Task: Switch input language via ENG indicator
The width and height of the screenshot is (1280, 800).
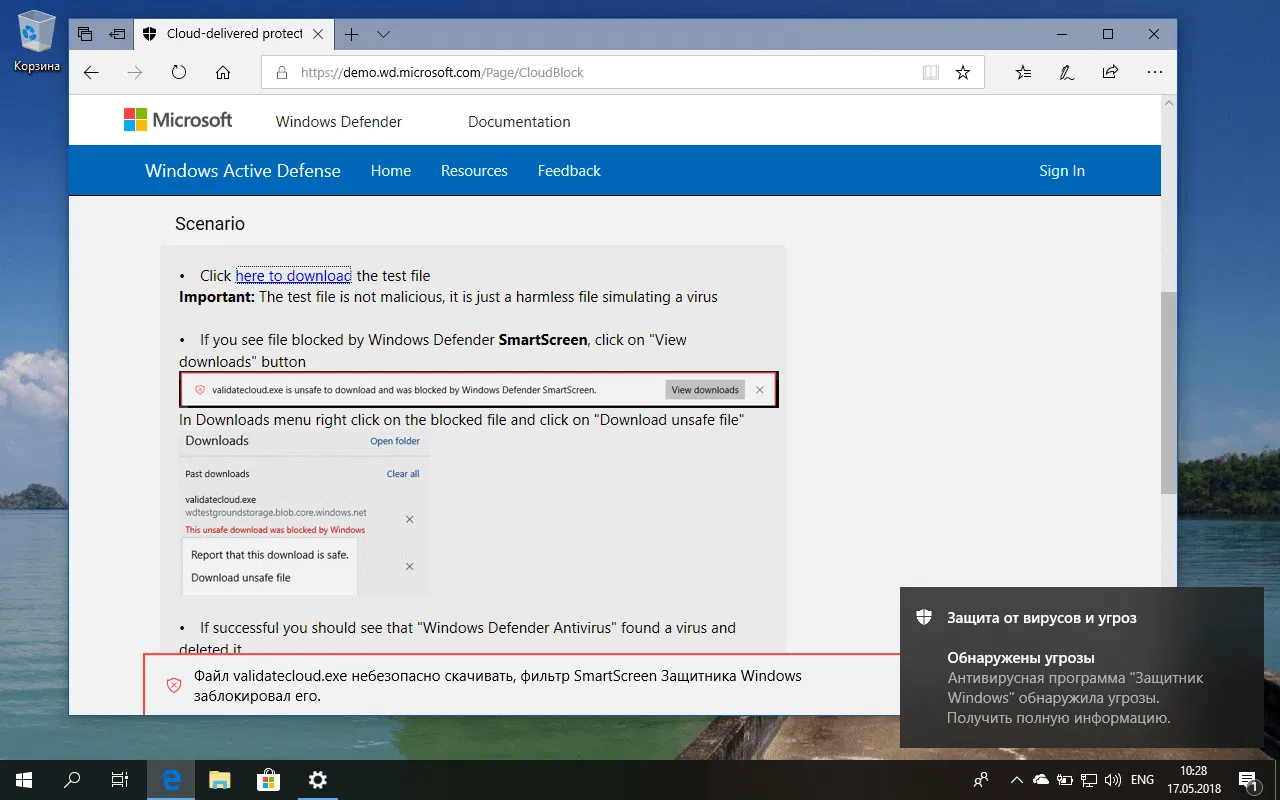Action: click(x=1142, y=779)
